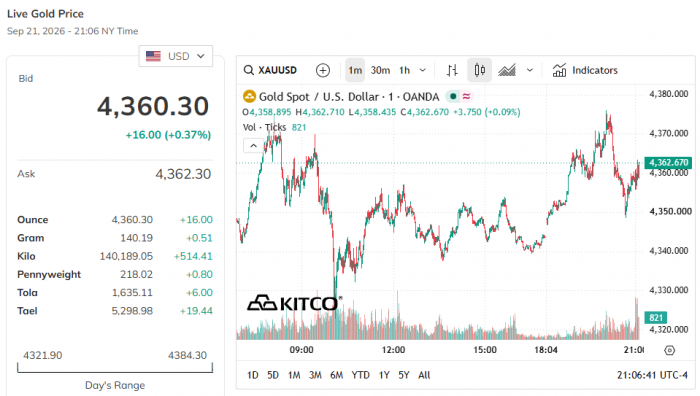Screen dimensions: 700x396
Task: Click the Ounce row label
Action: coord(33,220)
